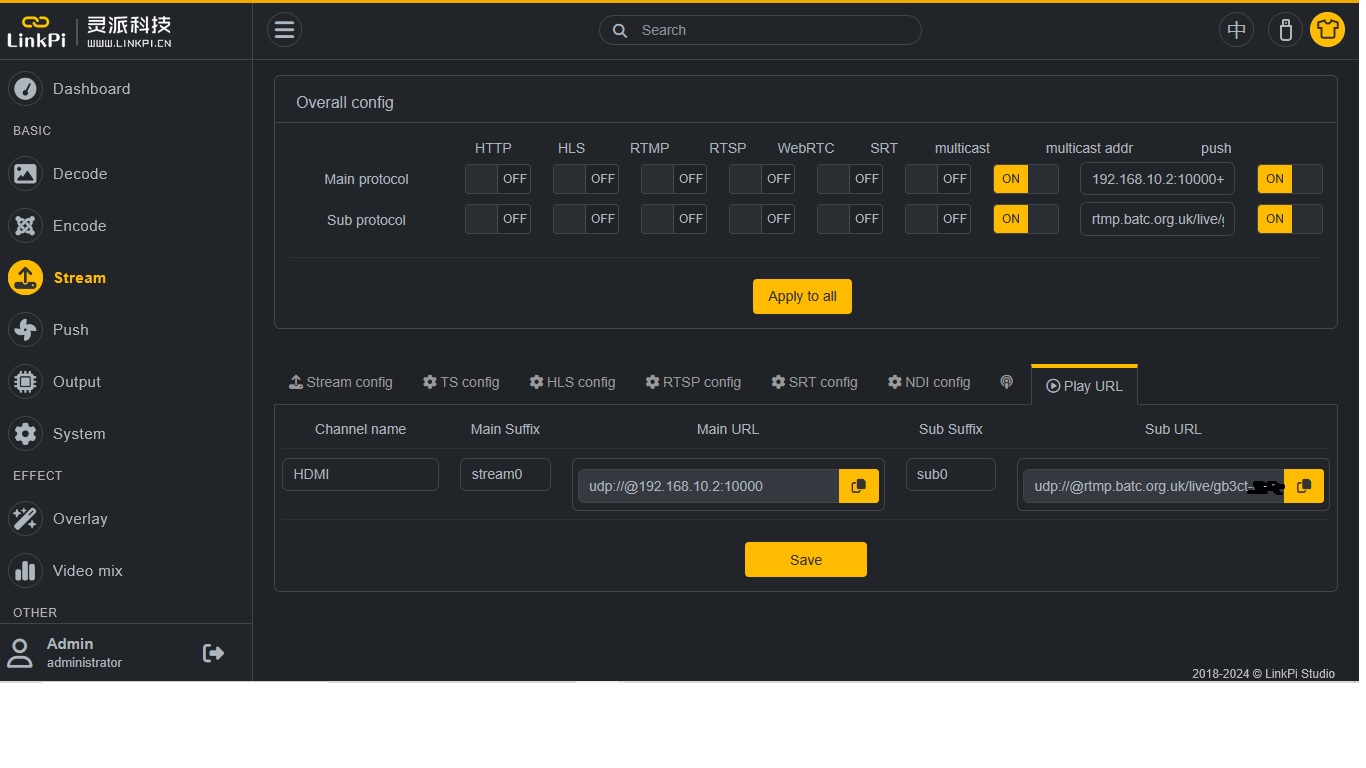This screenshot has width=1366, height=768.
Task: Click the Main URL udp address field
Action: 708,486
